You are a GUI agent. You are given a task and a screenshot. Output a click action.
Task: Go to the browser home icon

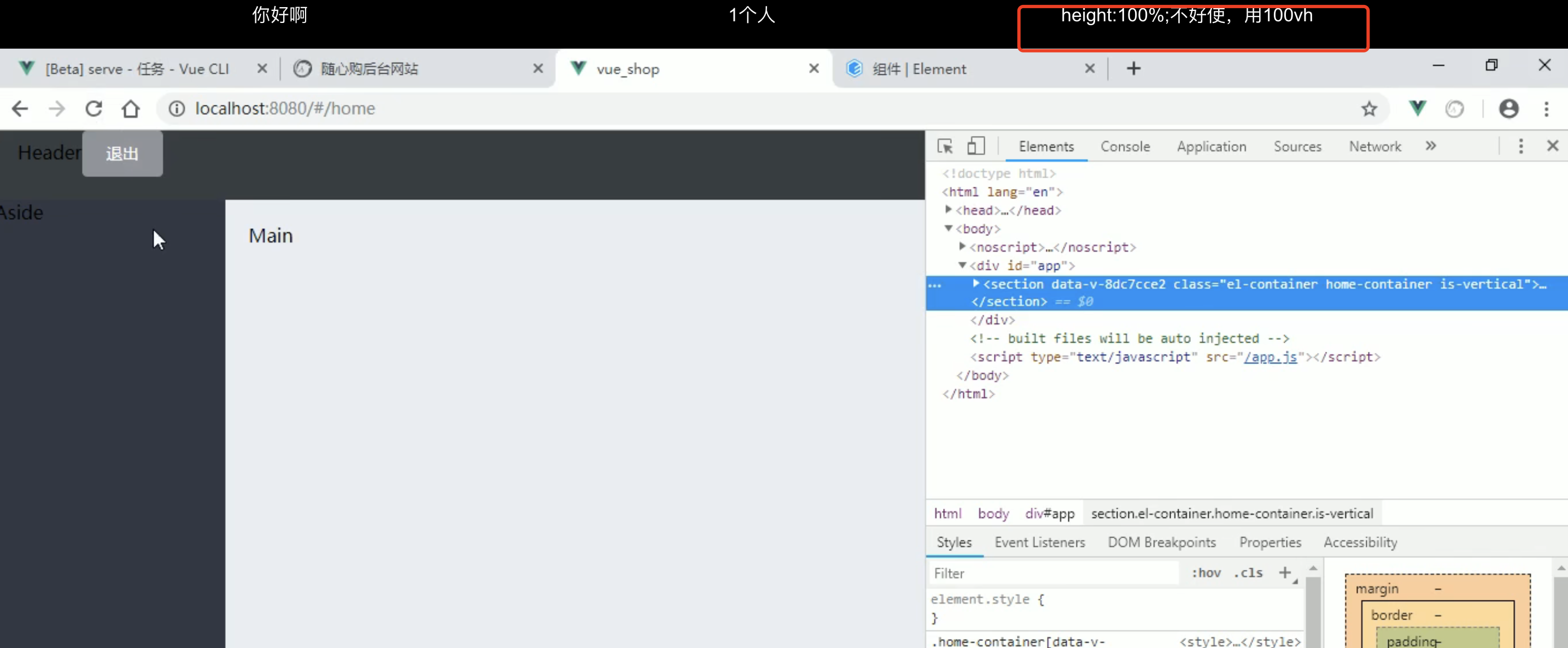click(130, 109)
